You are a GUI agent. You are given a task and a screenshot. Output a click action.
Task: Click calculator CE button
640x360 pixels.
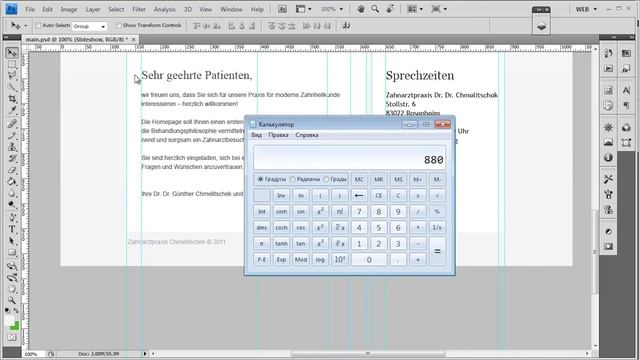click(x=379, y=196)
